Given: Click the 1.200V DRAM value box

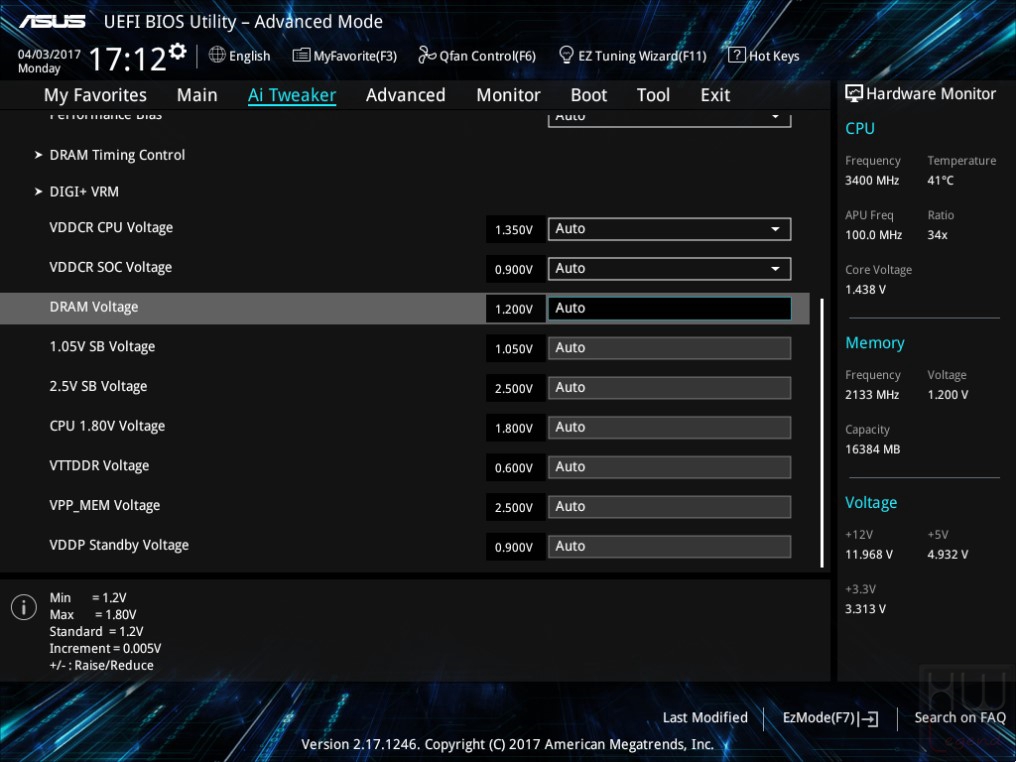Looking at the screenshot, I should point(514,309).
